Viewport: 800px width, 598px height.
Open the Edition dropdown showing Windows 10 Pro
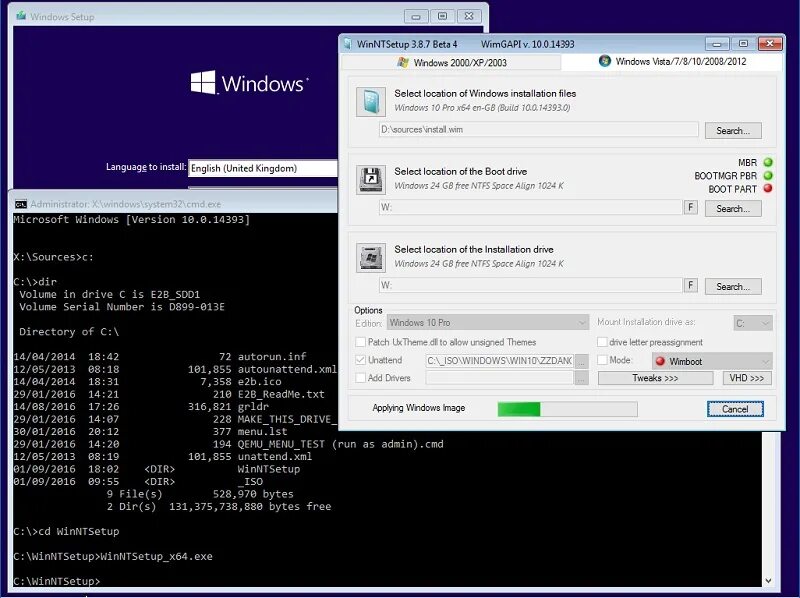(487, 322)
